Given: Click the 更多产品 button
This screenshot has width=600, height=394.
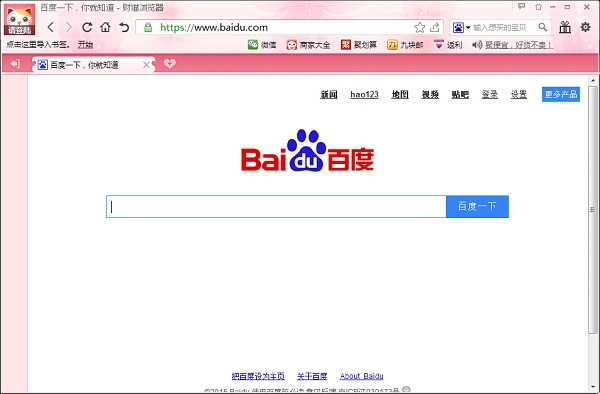Looking at the screenshot, I should [561, 94].
